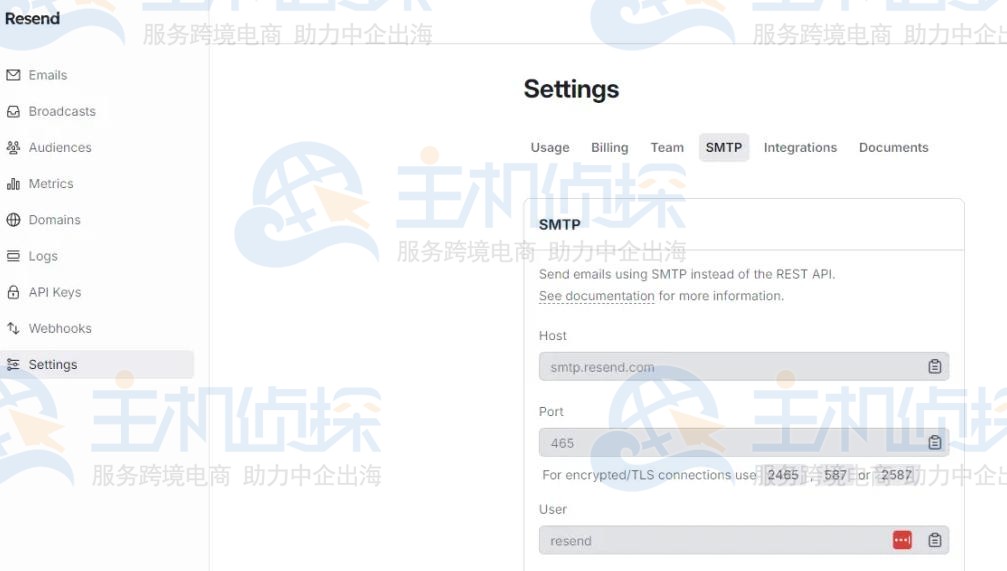Click the Host label

pyautogui.click(x=552, y=336)
